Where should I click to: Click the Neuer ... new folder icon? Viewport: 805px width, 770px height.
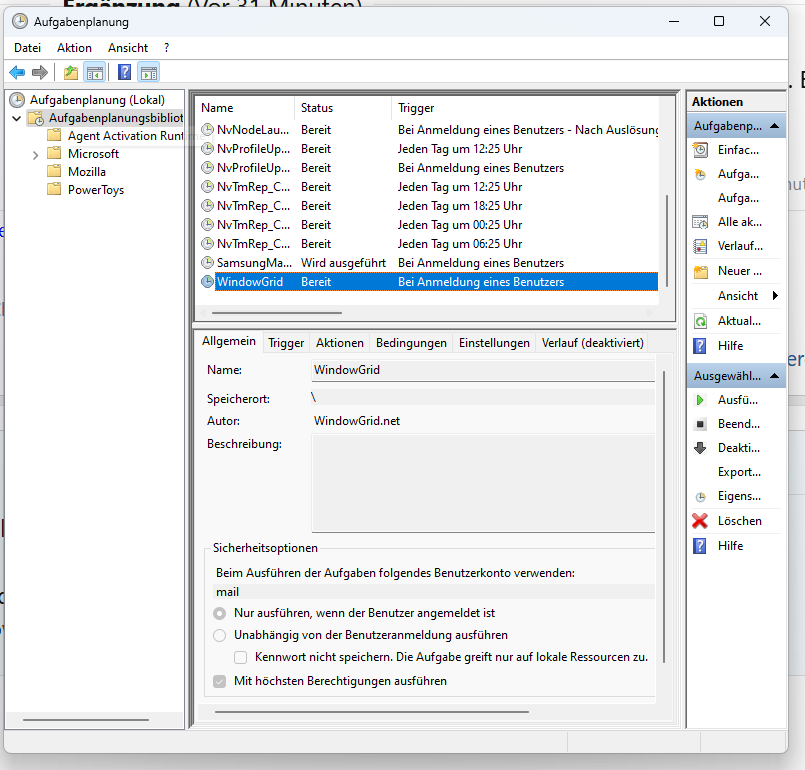point(700,271)
